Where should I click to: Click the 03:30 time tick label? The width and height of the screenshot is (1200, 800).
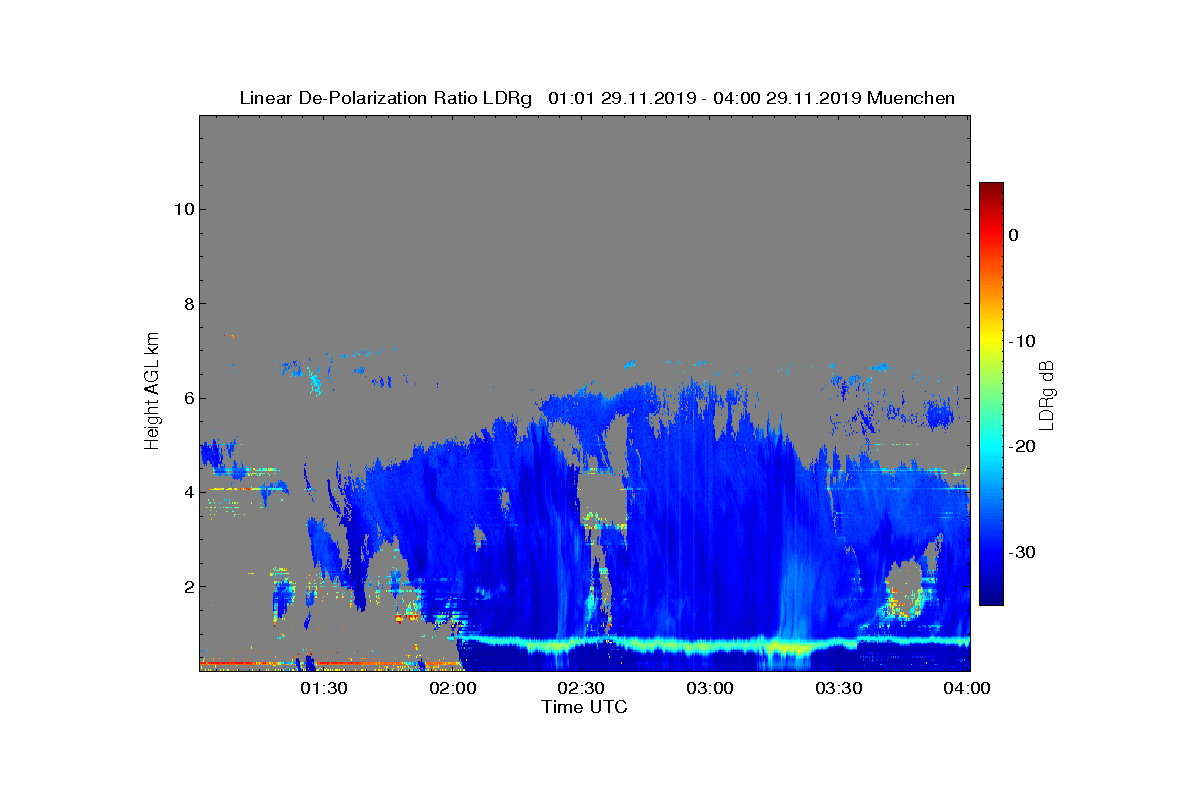point(840,688)
